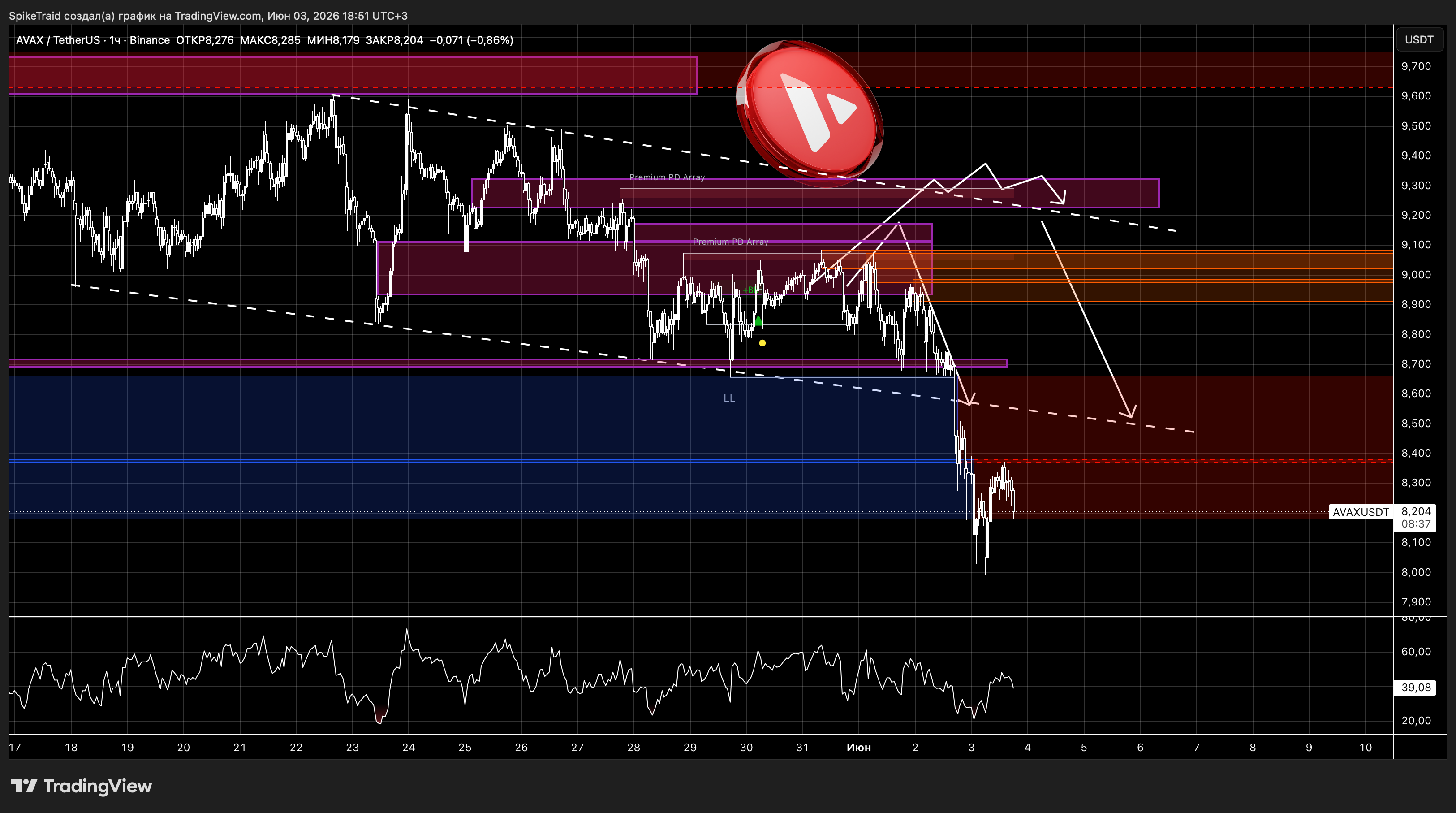
Task: Click the 8,700 price axis label
Action: pos(1416,363)
